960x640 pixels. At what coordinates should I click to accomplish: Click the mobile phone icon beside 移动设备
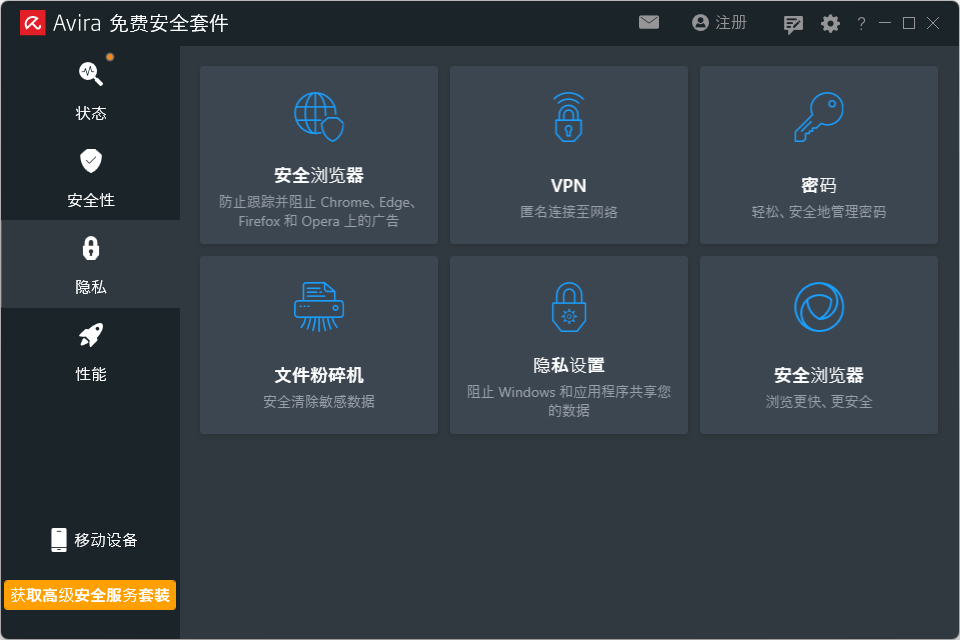(x=59, y=540)
